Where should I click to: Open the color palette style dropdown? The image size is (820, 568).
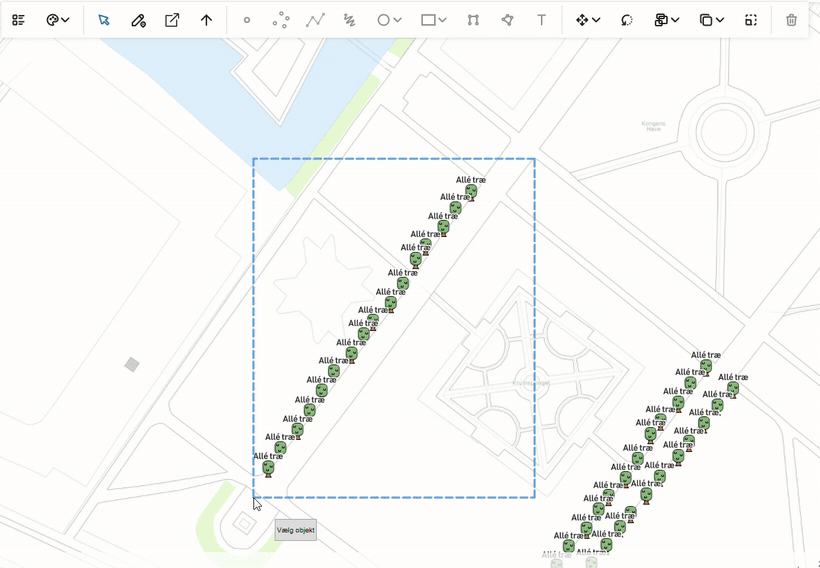58,20
